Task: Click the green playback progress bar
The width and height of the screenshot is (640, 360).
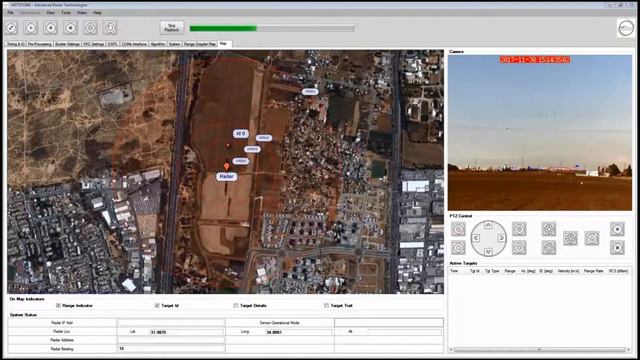Action: (272, 28)
